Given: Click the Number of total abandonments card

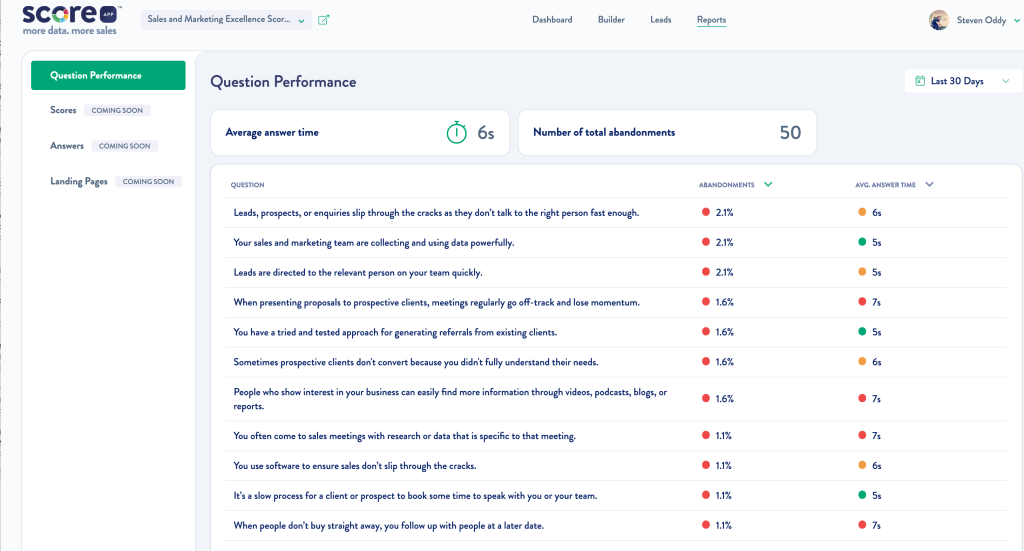Looking at the screenshot, I should point(667,133).
